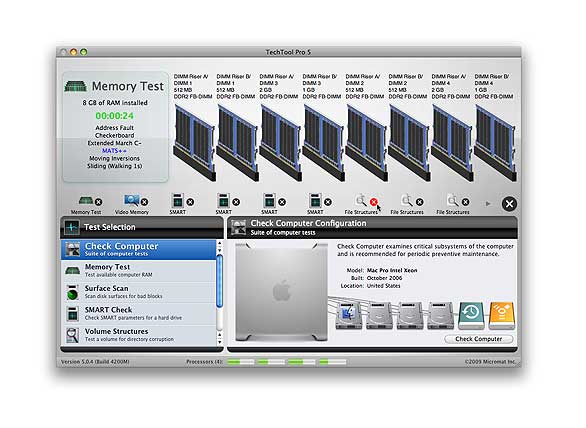The image size is (586, 428).
Task: Click the Moving Inversions test name
Action: (114, 158)
